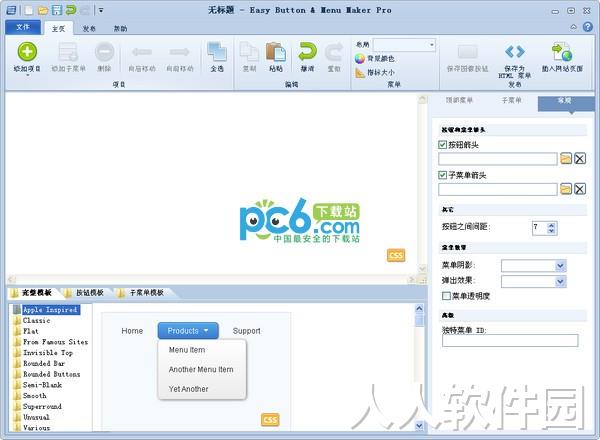The width and height of the screenshot is (600, 440).
Task: Select the Rounded Buttons template folder
Action: click(x=47, y=374)
